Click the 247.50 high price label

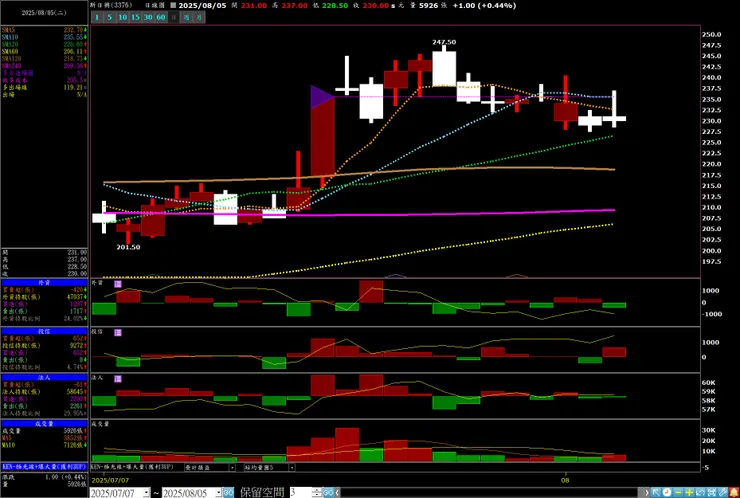coord(444,42)
